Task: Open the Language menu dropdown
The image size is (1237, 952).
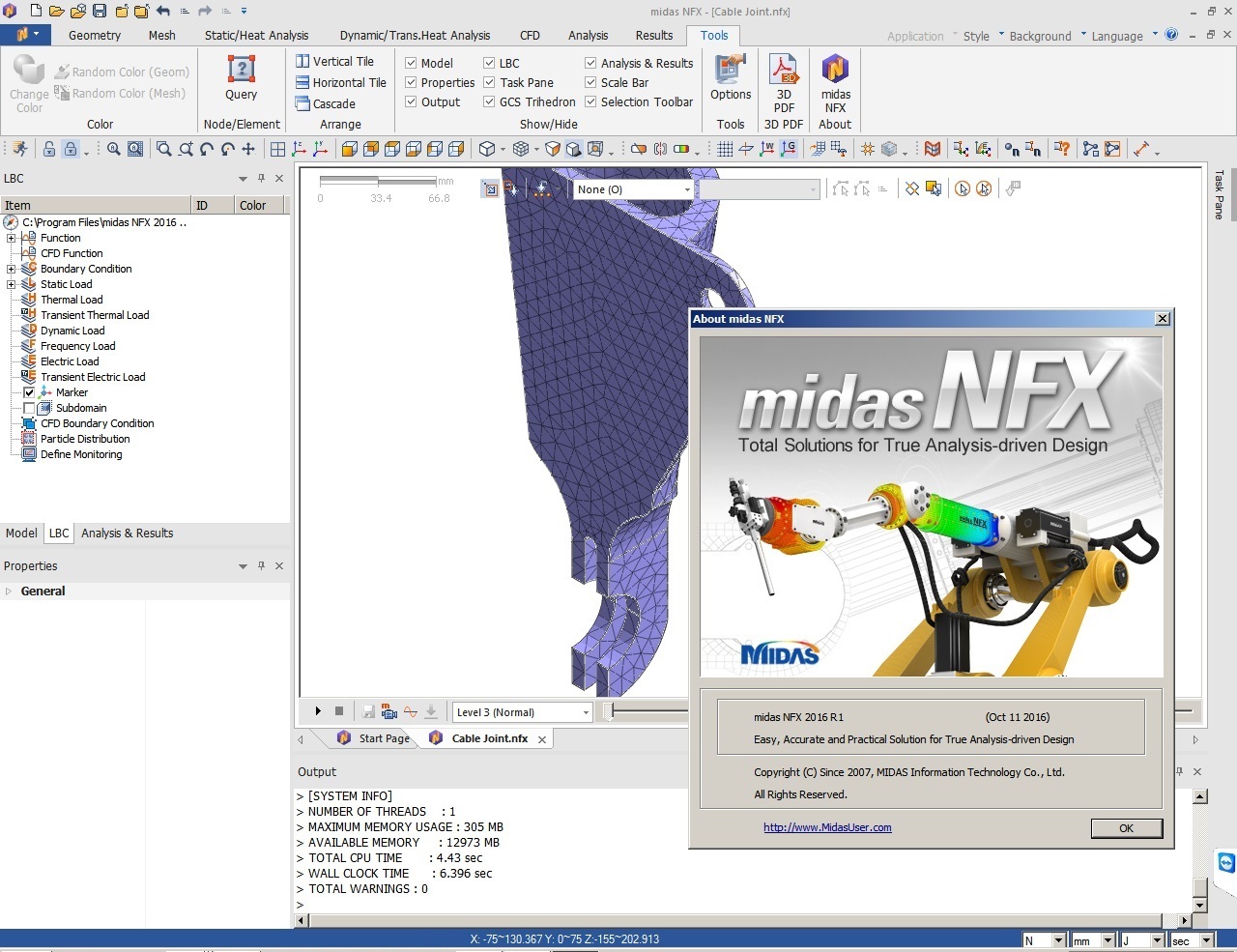Action: point(1124,36)
